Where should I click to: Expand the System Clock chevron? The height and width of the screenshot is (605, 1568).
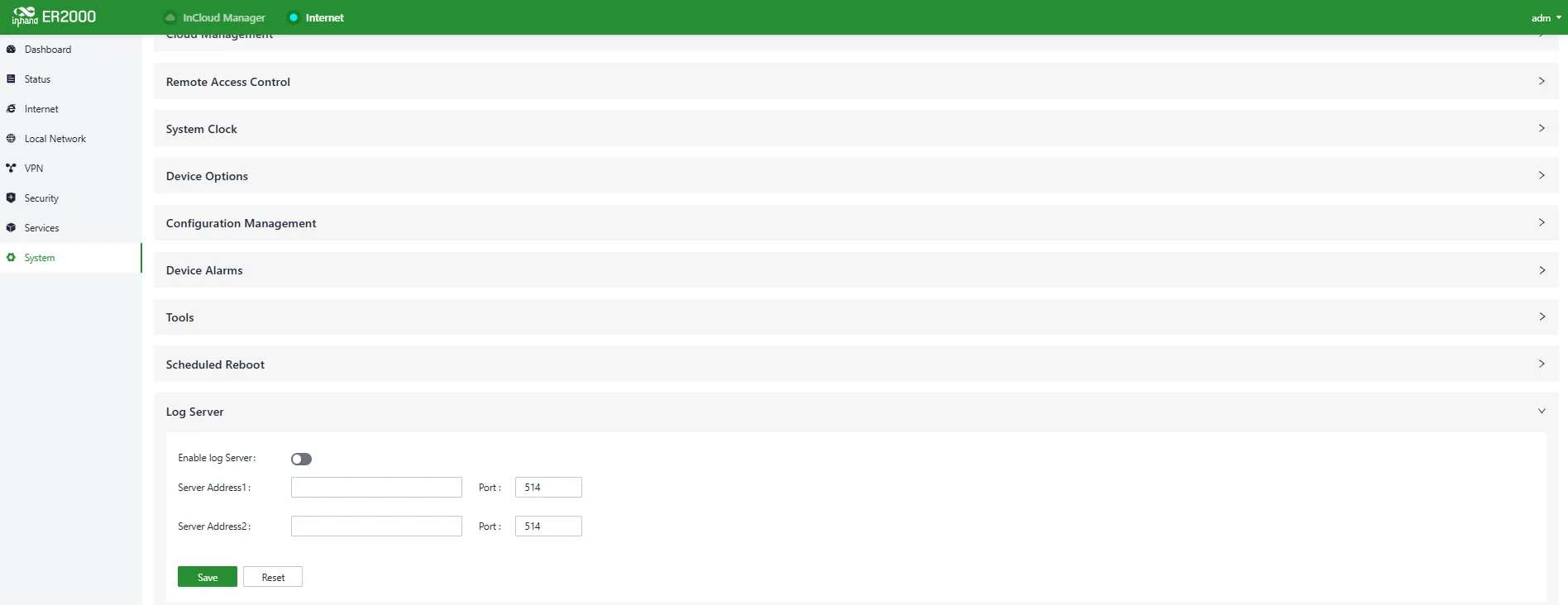[1542, 128]
